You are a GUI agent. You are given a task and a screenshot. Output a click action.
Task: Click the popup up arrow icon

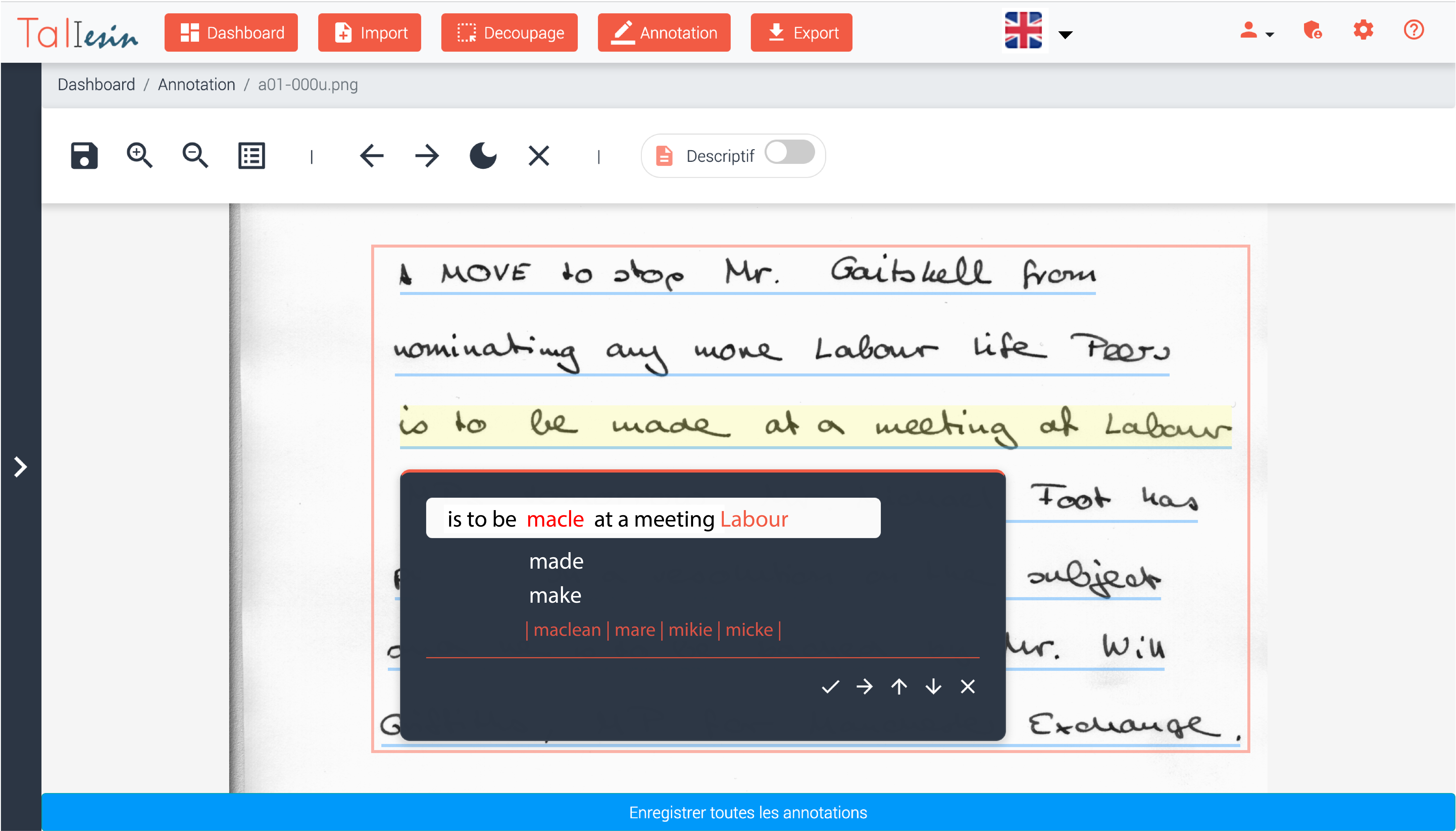(899, 687)
